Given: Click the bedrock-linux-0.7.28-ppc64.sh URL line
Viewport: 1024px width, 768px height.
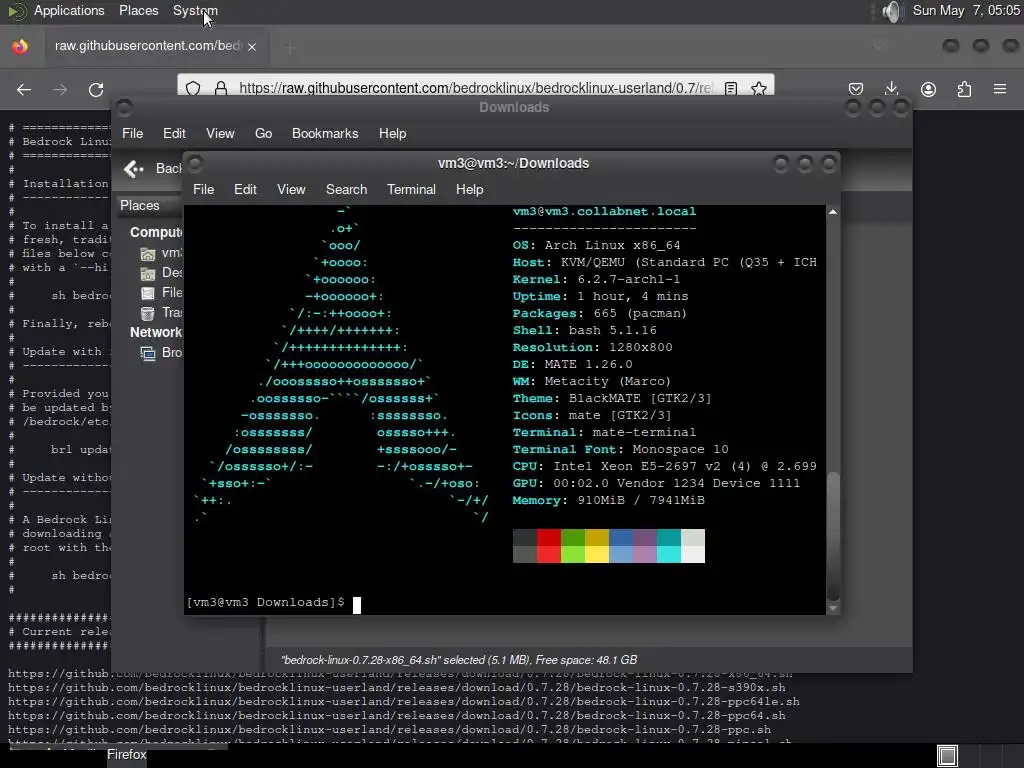Looking at the screenshot, I should click(396, 716).
